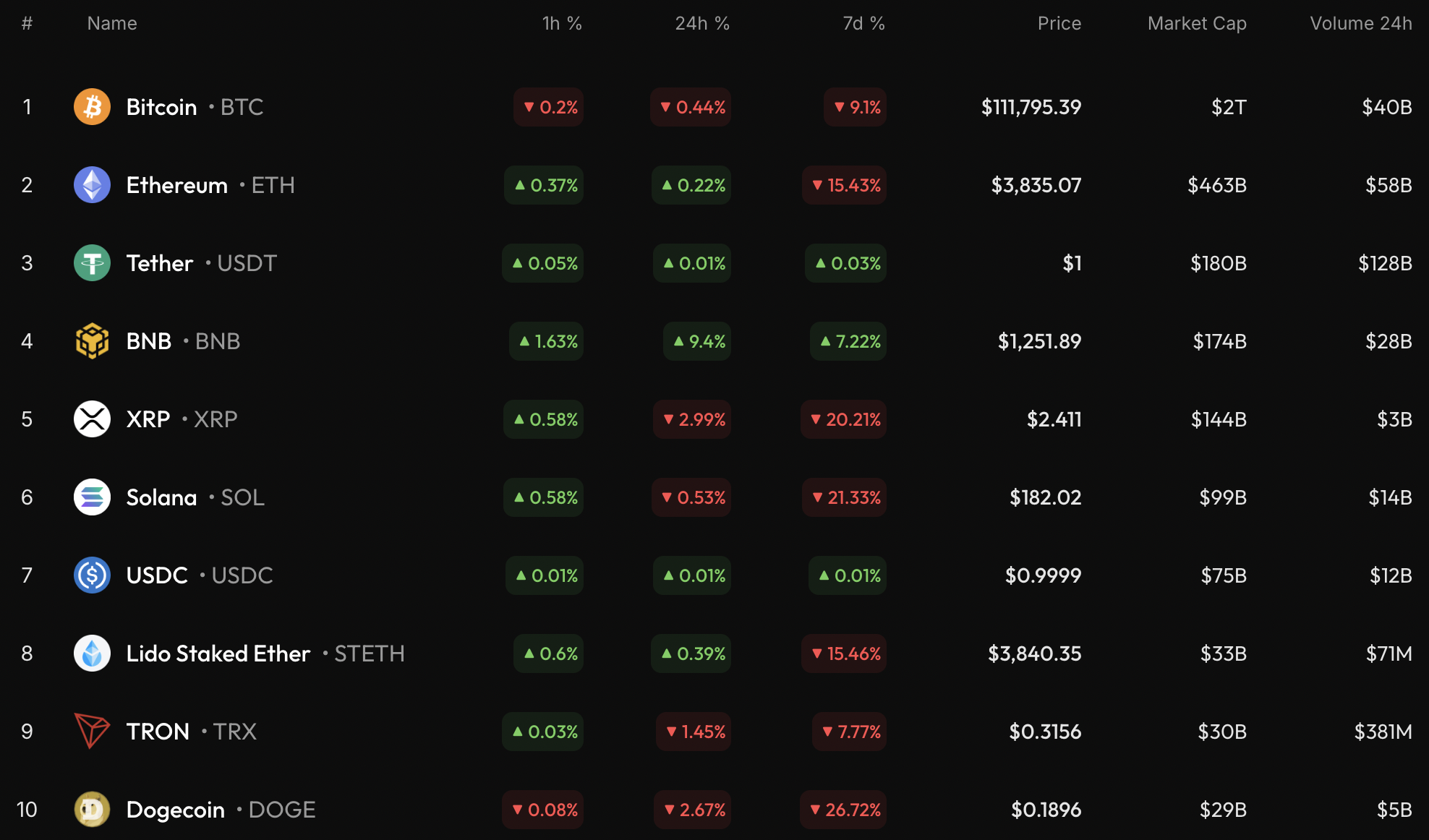The height and width of the screenshot is (840, 1429).
Task: Click the Bitcoin orange logo icon
Action: click(92, 107)
